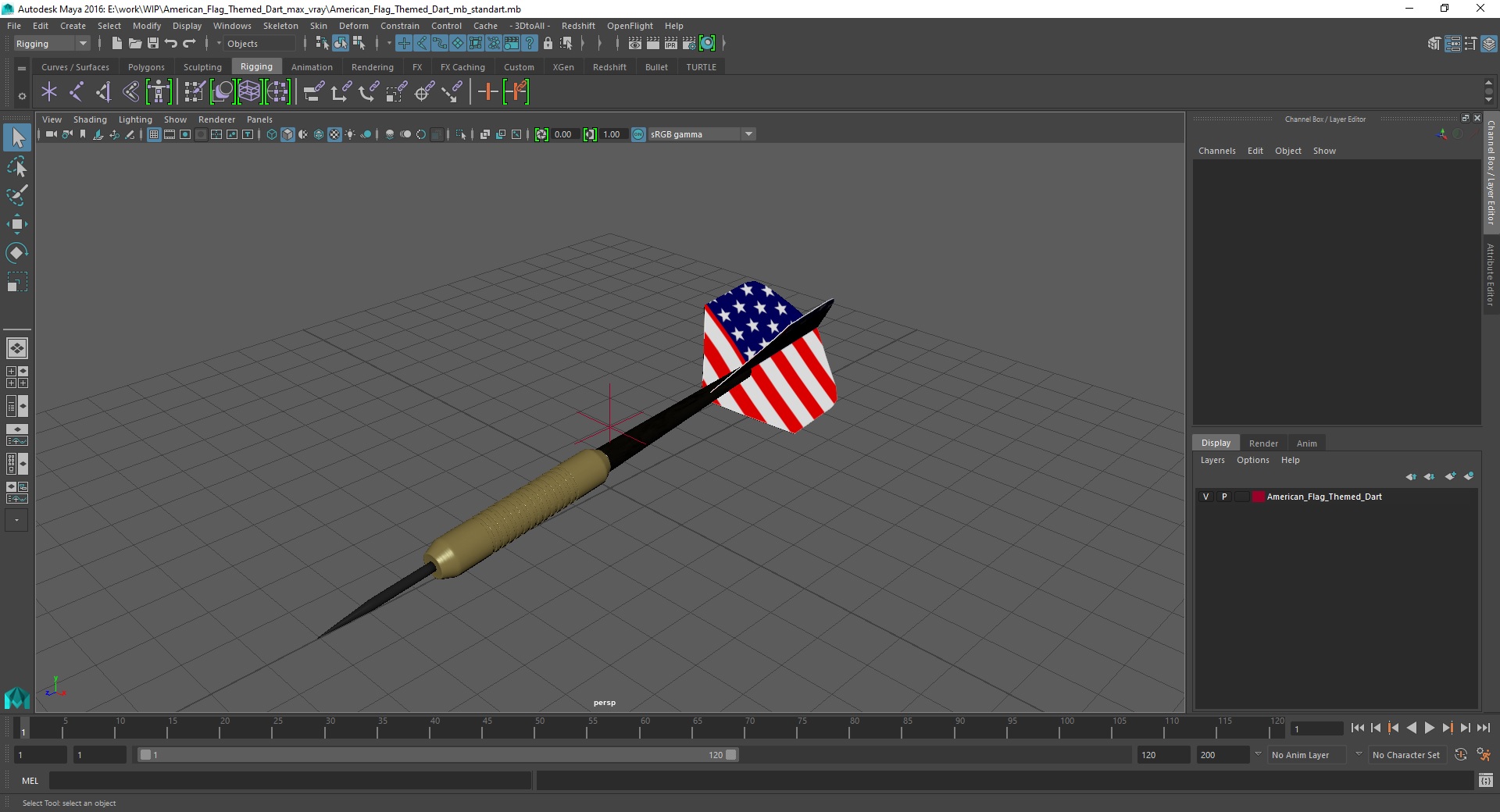This screenshot has width=1500, height=812.
Task: Activate the Rotate tool in toolbox
Action: [17, 253]
